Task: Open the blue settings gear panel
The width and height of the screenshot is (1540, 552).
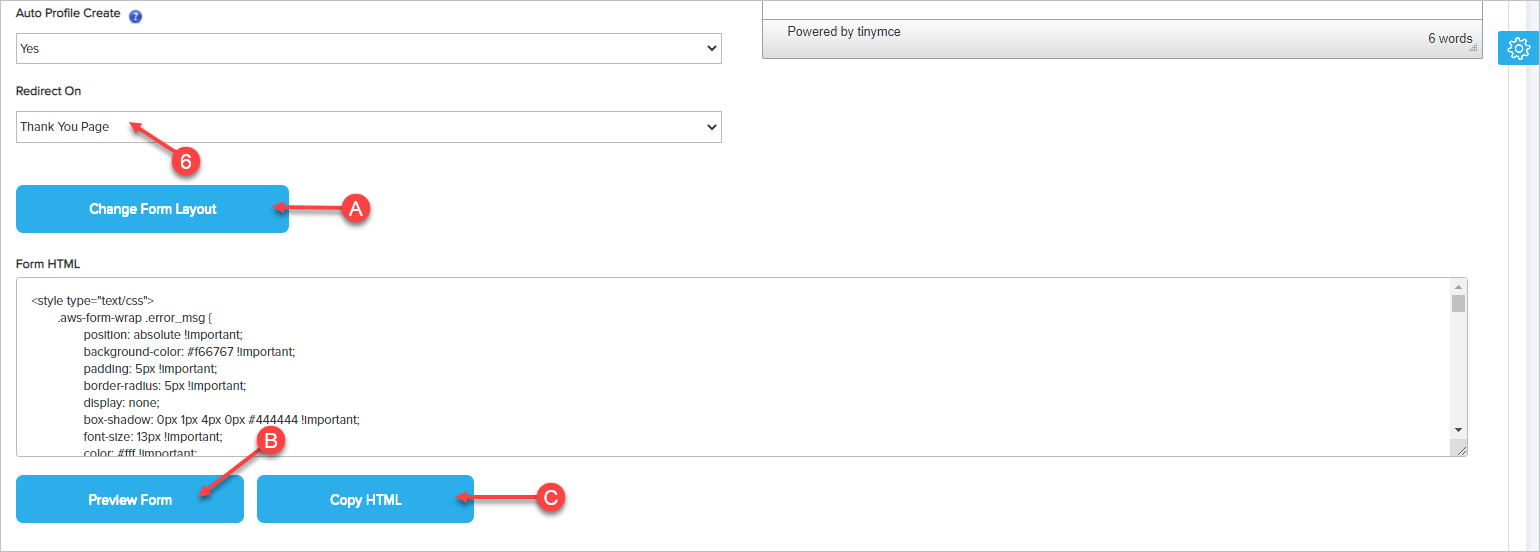Action: pyautogui.click(x=1518, y=48)
